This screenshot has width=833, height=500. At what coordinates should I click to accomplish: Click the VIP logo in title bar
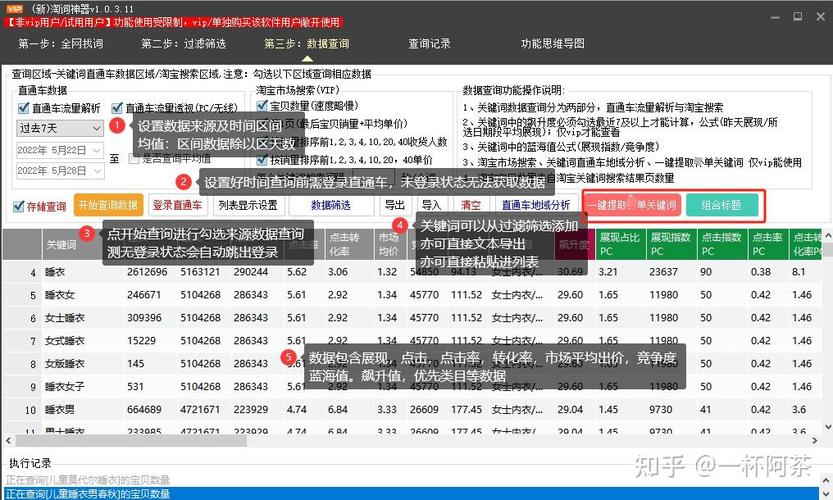(x=14, y=9)
